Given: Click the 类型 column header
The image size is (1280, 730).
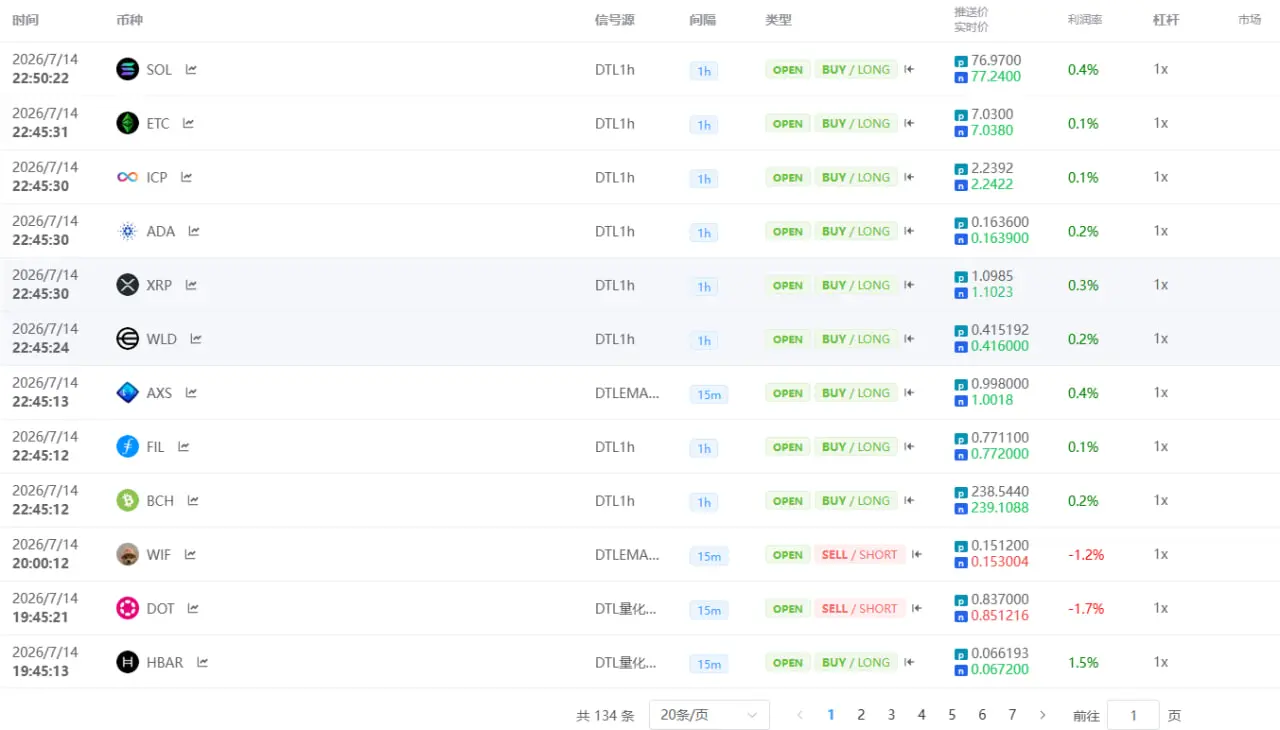Looking at the screenshot, I should coord(779,20).
